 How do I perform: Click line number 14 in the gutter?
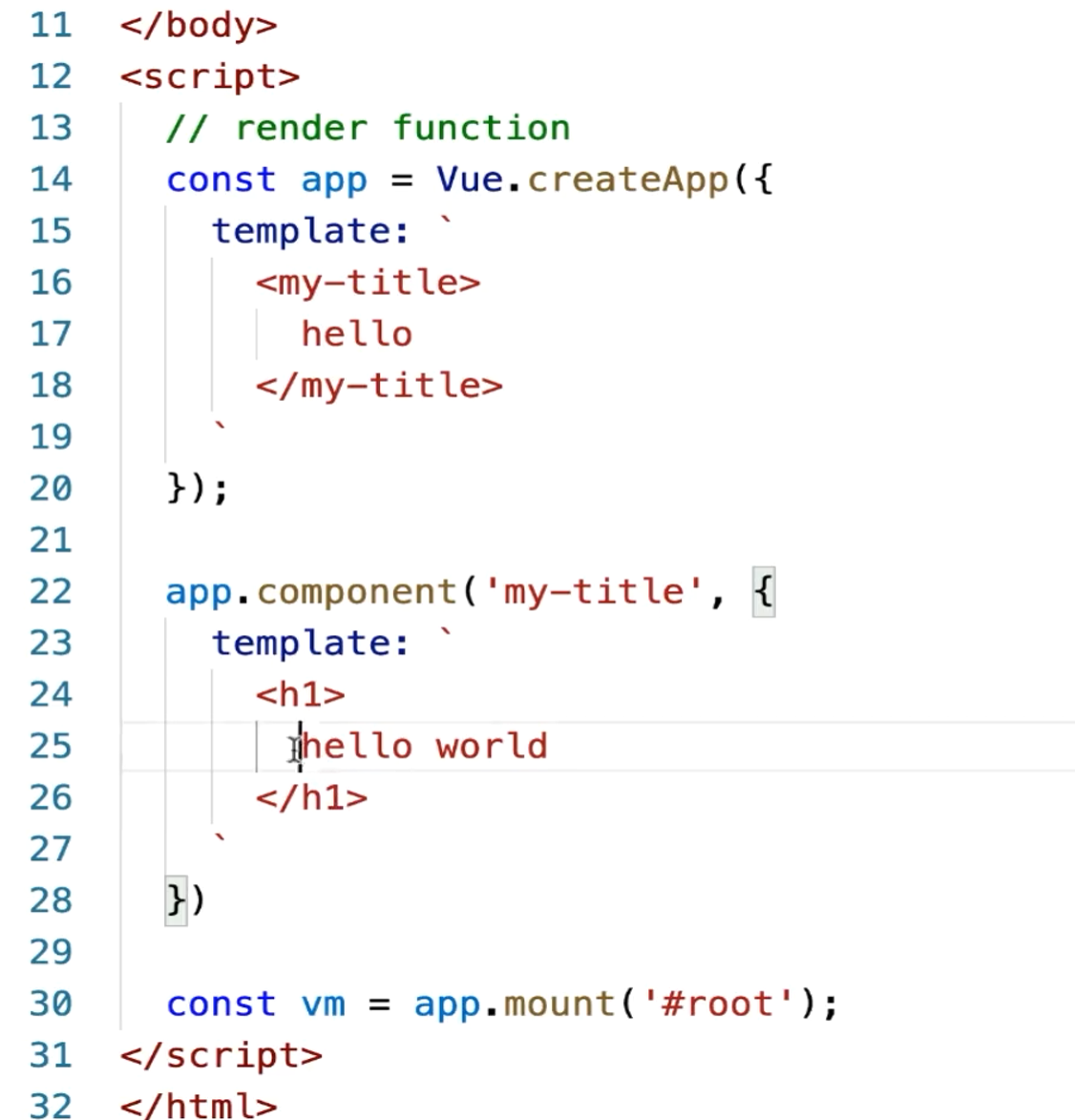point(51,180)
